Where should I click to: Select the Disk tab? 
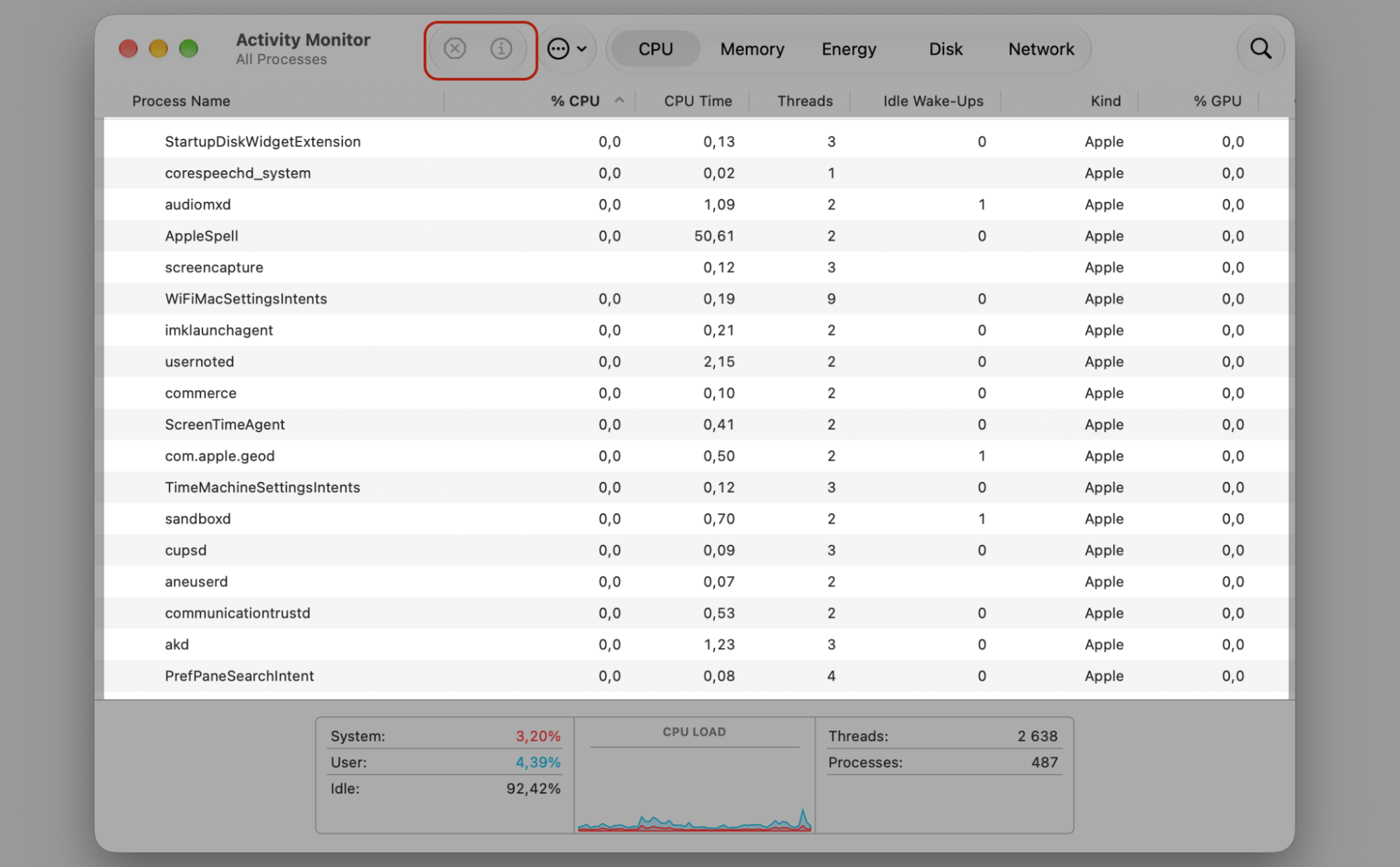tap(945, 49)
